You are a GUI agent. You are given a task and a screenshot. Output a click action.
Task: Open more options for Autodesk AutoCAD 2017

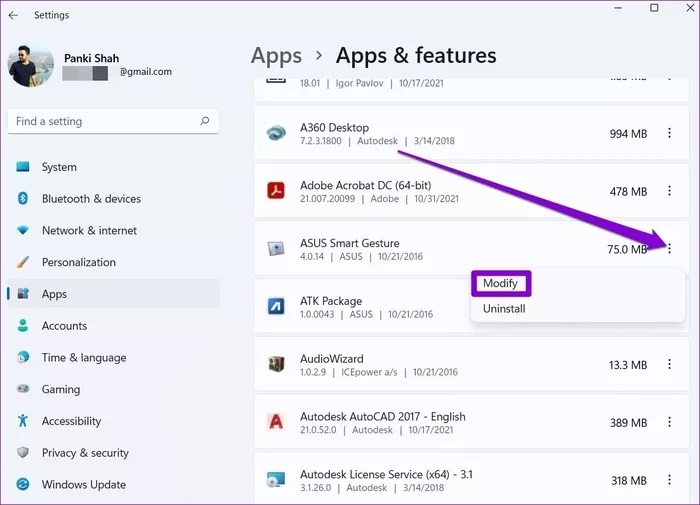click(669, 422)
